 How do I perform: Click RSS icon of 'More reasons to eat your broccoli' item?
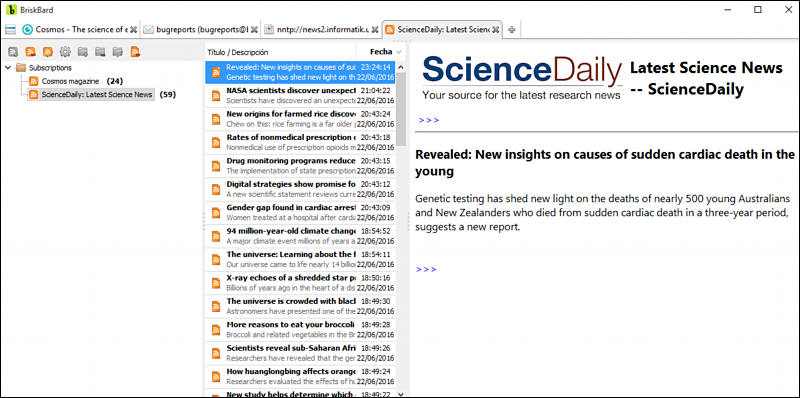pos(216,330)
